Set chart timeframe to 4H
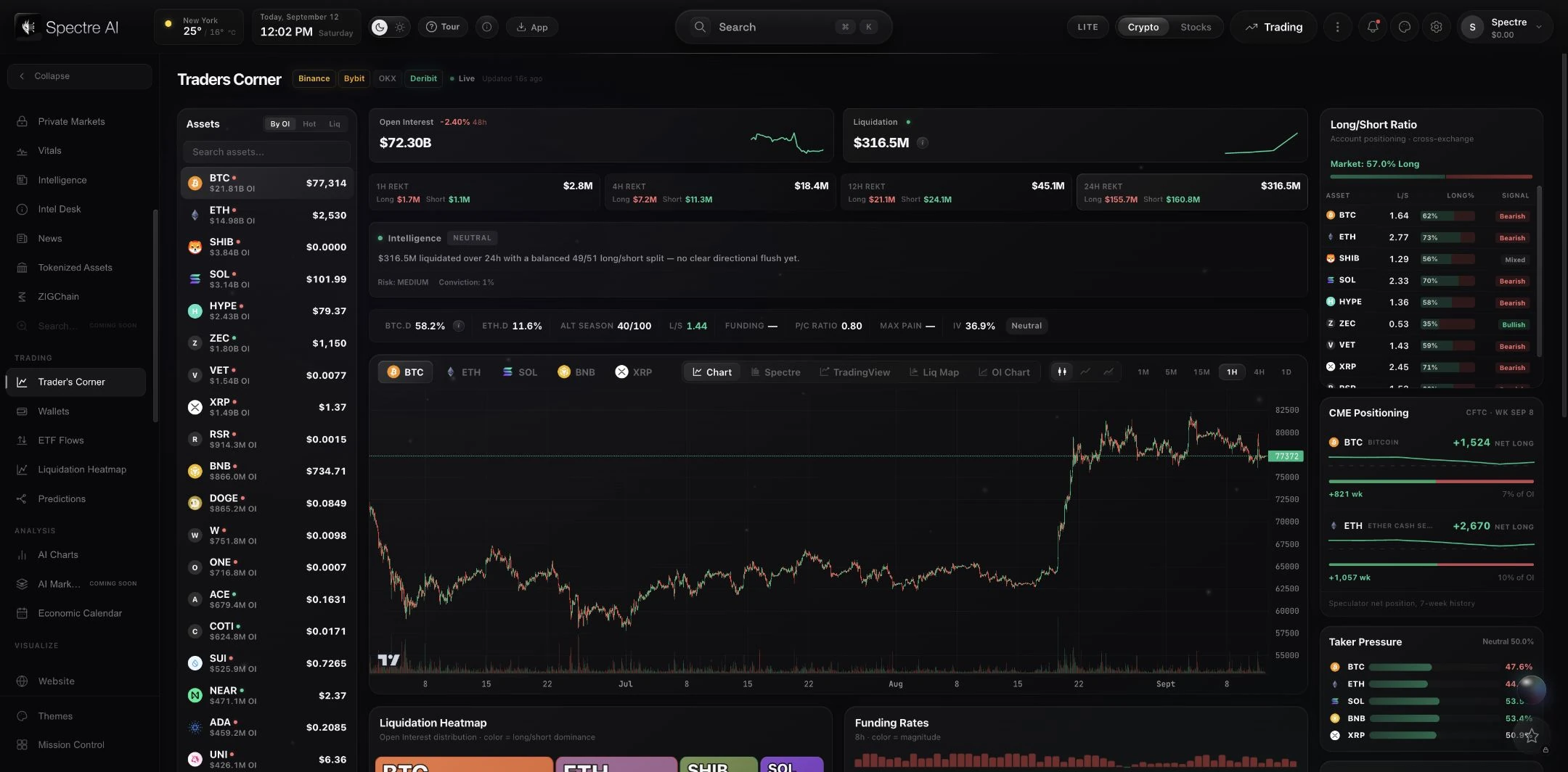Image resolution: width=1568 pixels, height=772 pixels. pos(1259,372)
